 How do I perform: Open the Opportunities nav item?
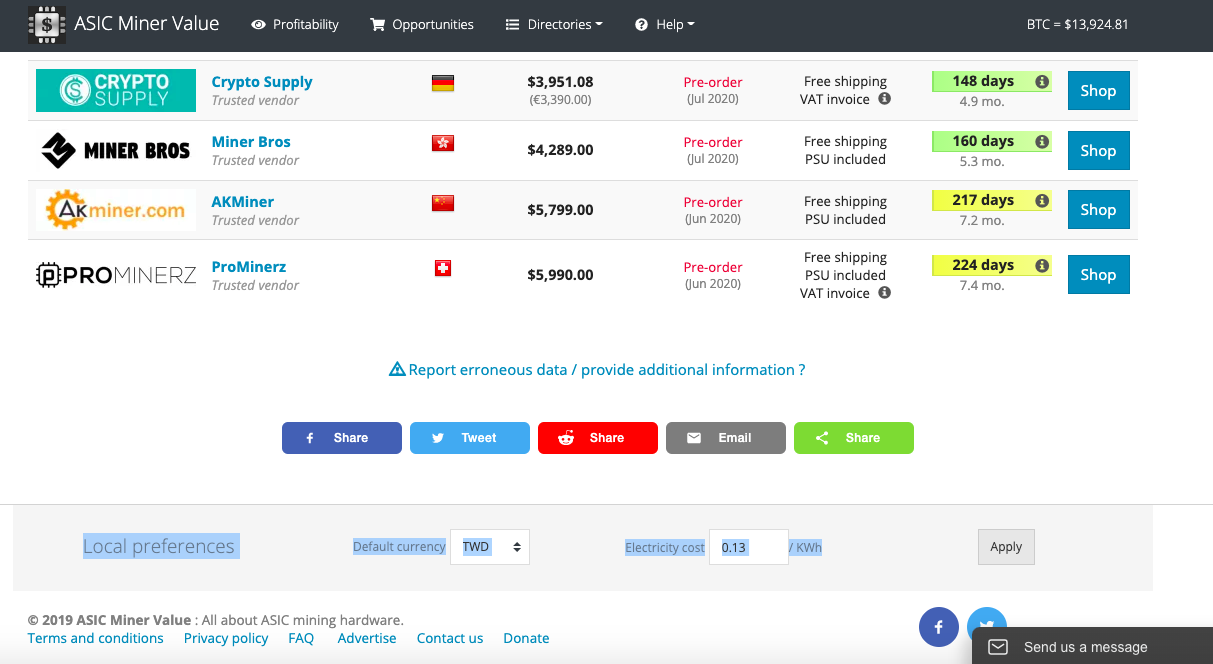pyautogui.click(x=422, y=24)
